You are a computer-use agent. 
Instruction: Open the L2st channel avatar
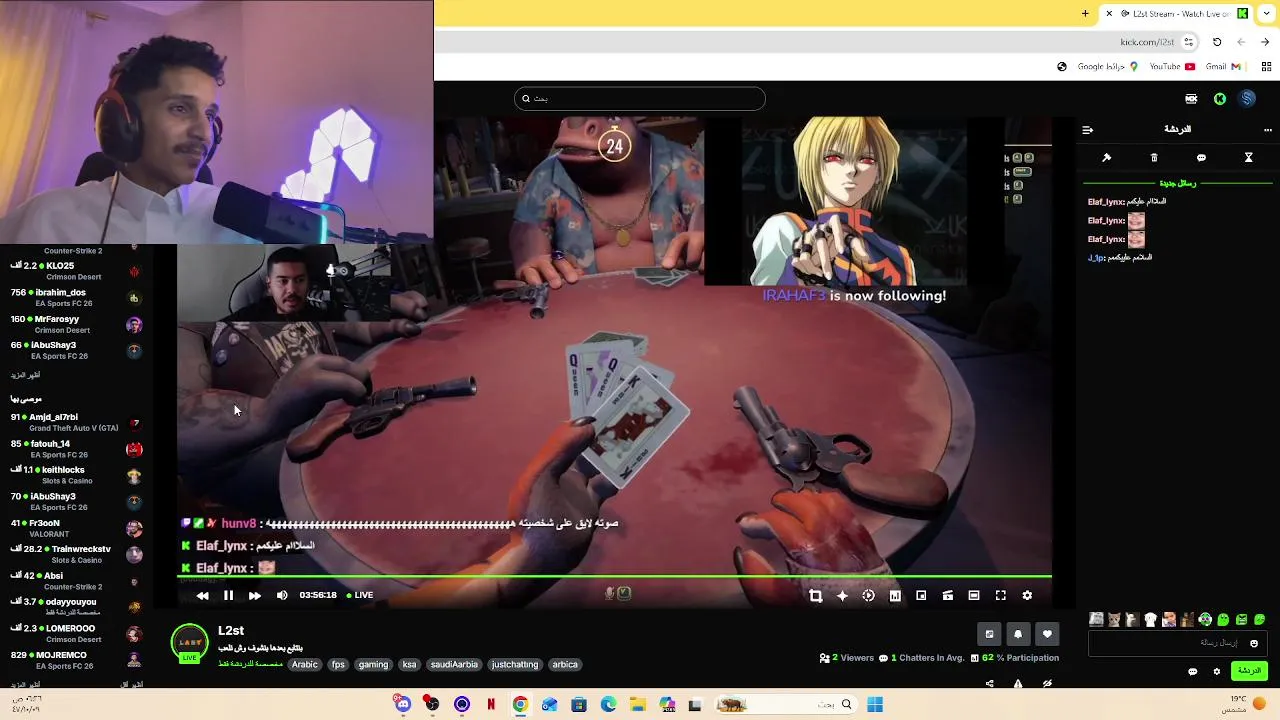tap(189, 643)
